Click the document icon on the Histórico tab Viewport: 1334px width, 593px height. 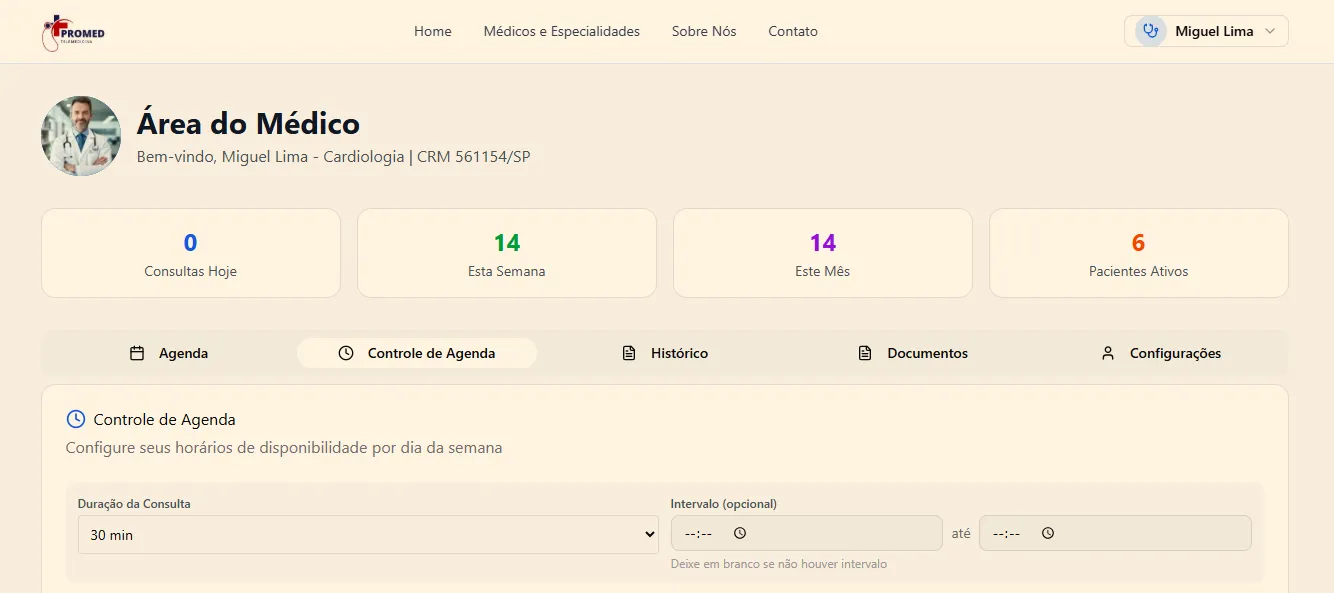pyautogui.click(x=629, y=353)
